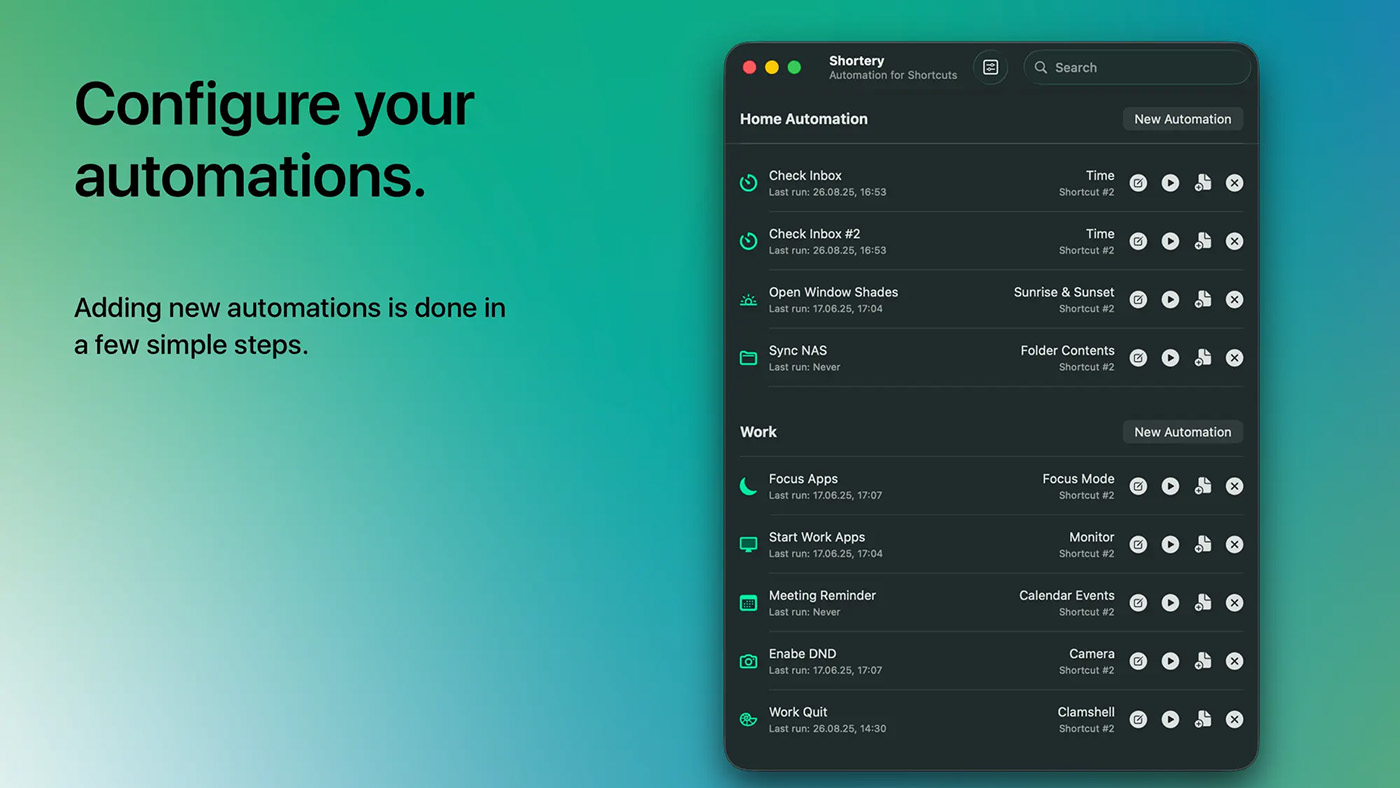Click the camera icon beside Enabe DND
The width and height of the screenshot is (1400, 788).
pos(748,661)
